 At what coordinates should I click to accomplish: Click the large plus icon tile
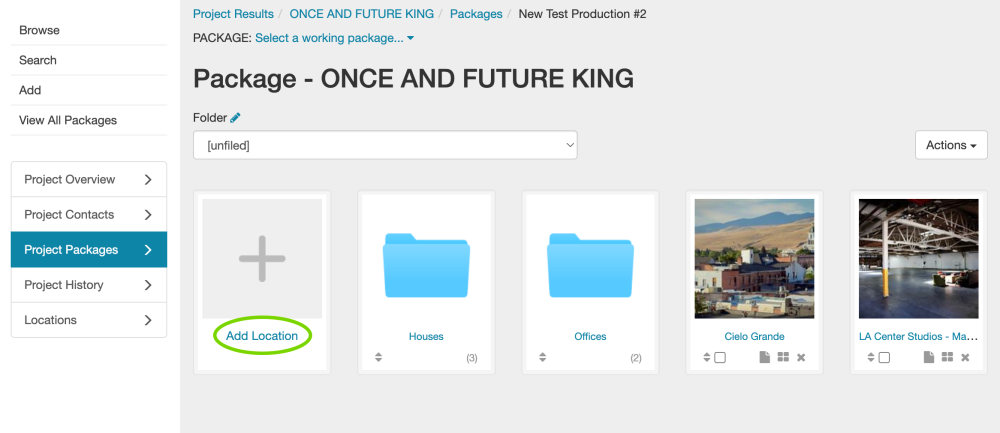point(262,259)
